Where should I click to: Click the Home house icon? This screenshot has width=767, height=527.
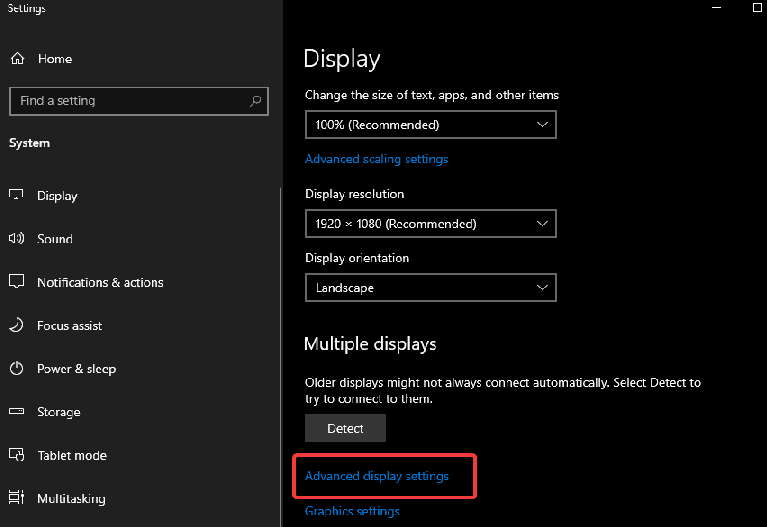point(18,59)
